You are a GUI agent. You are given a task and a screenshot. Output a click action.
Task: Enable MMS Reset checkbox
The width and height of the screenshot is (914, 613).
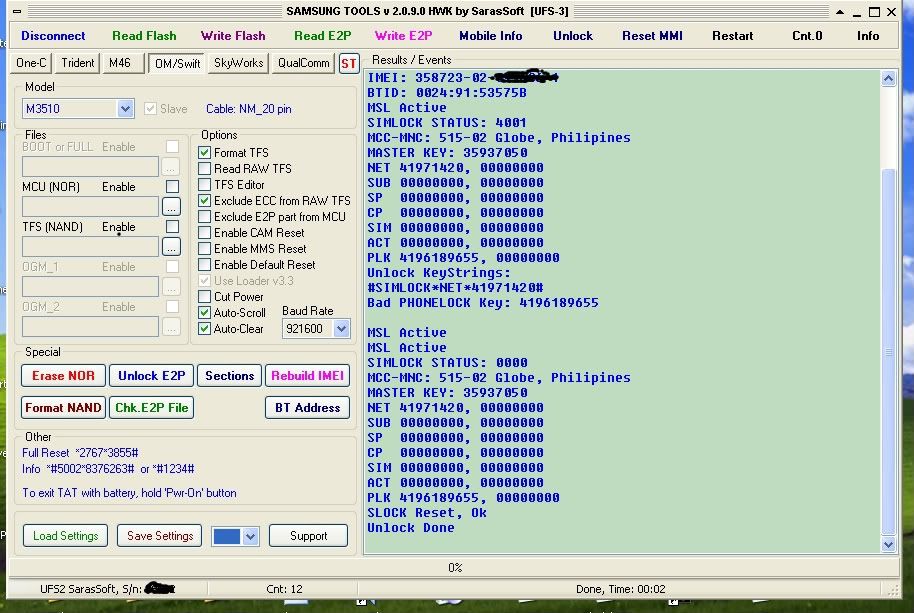[x=205, y=249]
